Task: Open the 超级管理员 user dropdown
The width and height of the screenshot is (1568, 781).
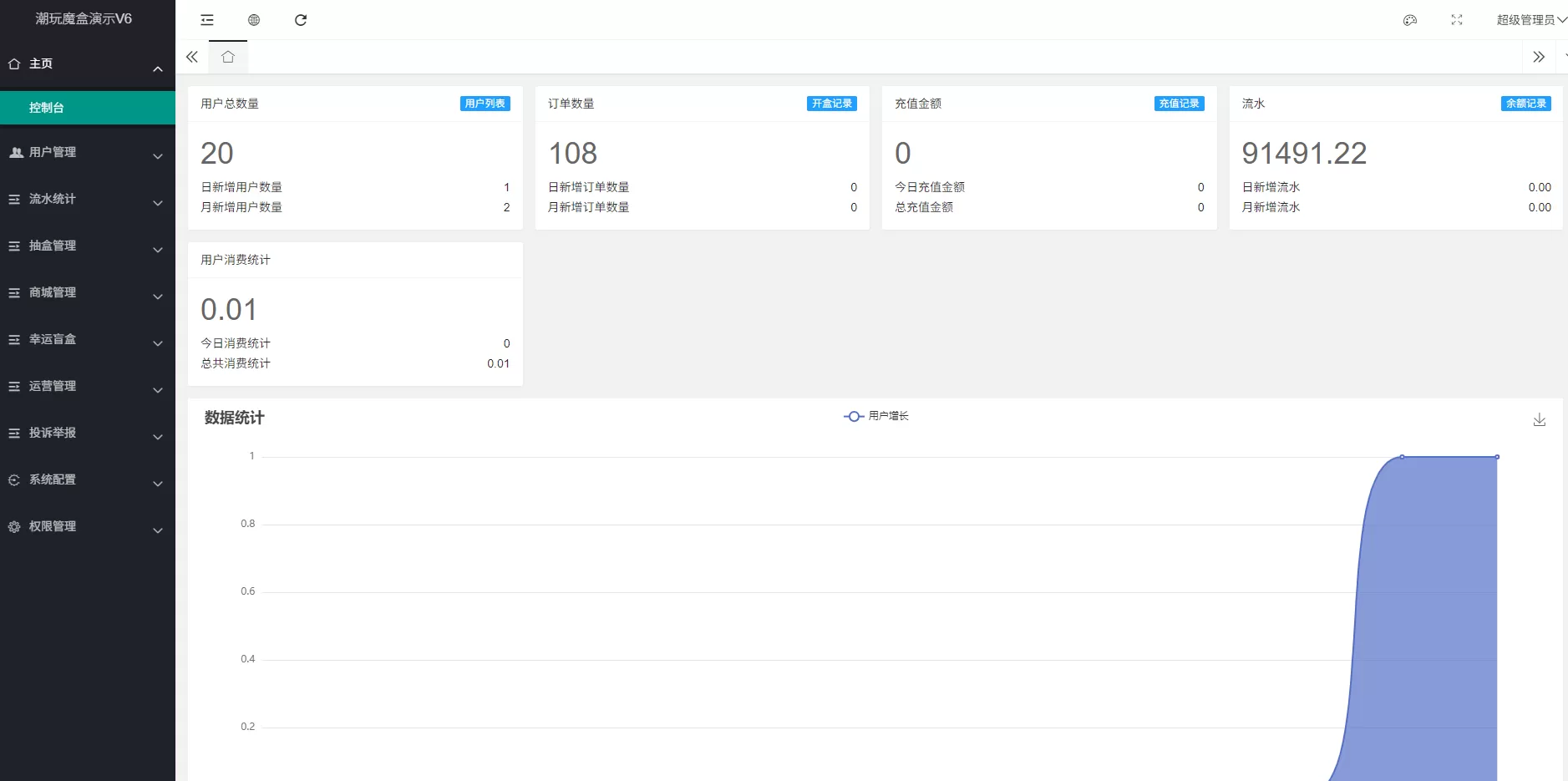Action: (x=1530, y=20)
